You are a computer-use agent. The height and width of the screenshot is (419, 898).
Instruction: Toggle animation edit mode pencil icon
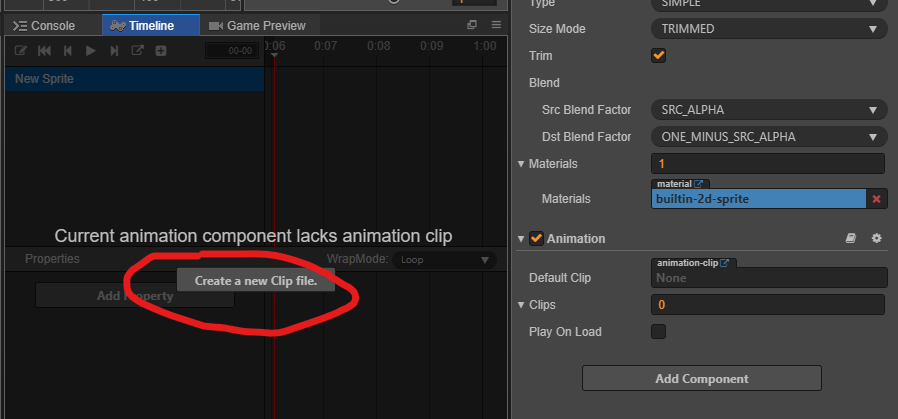pyautogui.click(x=20, y=50)
